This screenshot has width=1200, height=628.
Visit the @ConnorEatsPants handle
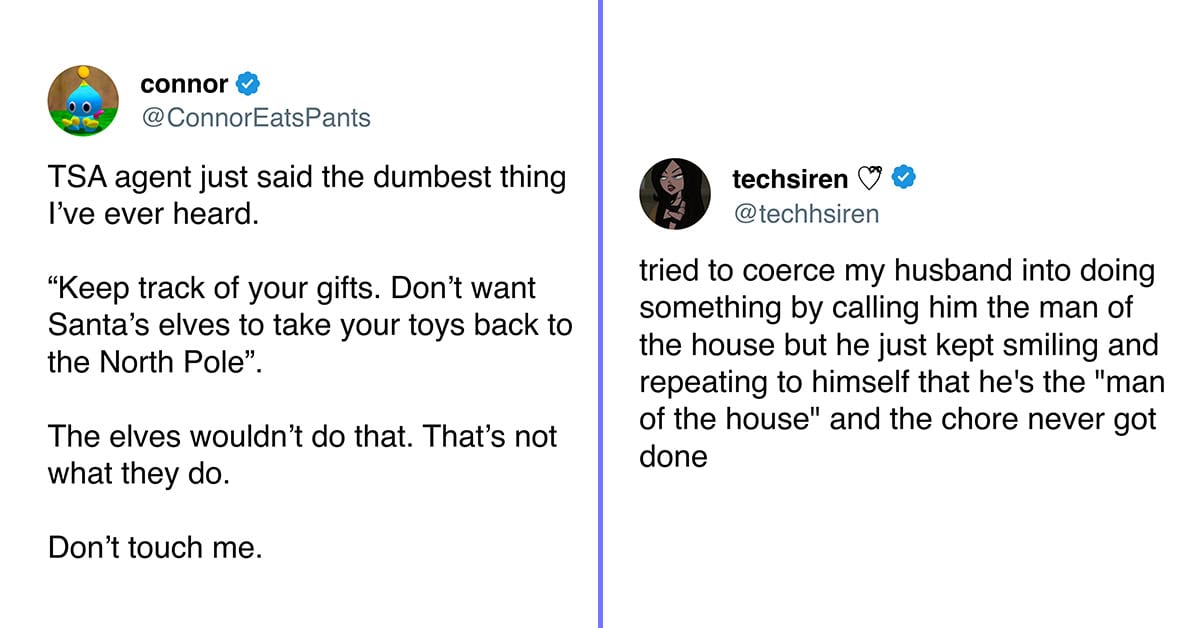(255, 118)
